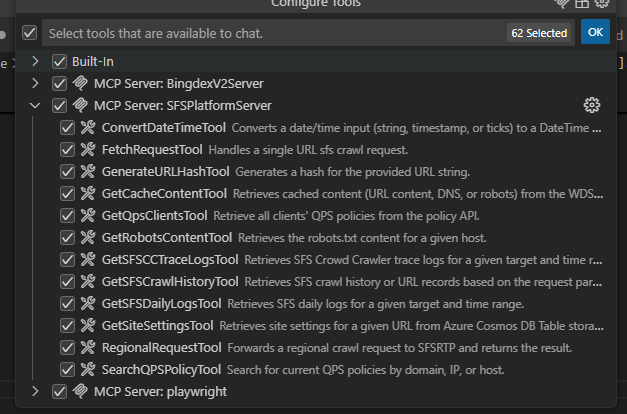The image size is (627, 414).
Task: Collapse the MCP Server: SFSPlatformServer group
Action: point(35,106)
